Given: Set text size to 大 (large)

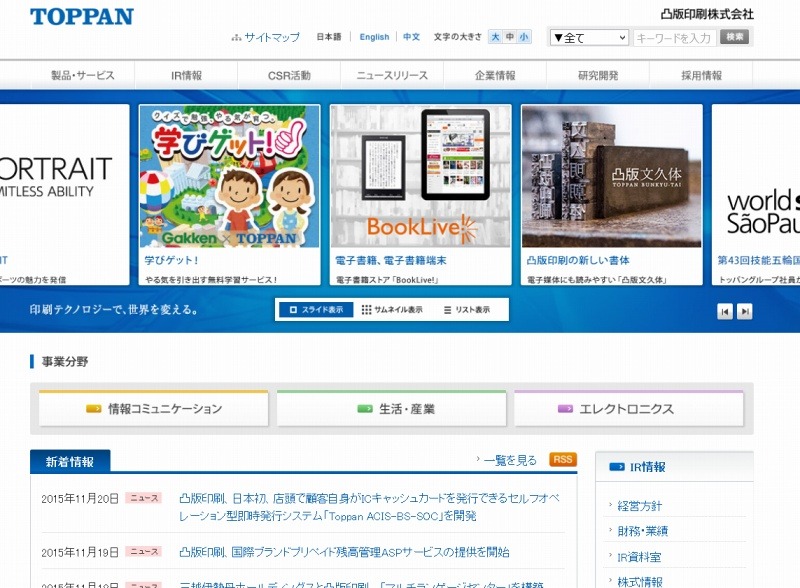Looking at the screenshot, I should click(x=495, y=37).
